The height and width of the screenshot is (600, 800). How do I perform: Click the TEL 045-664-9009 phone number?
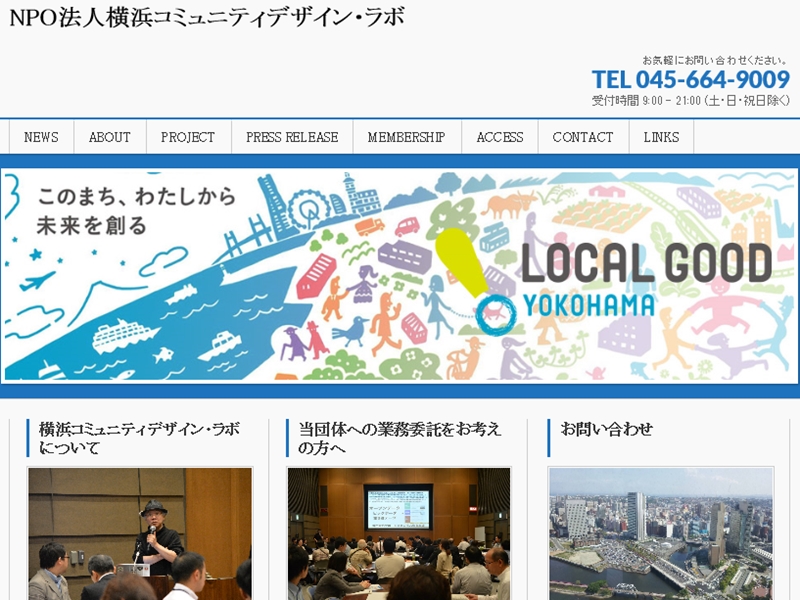coord(690,80)
